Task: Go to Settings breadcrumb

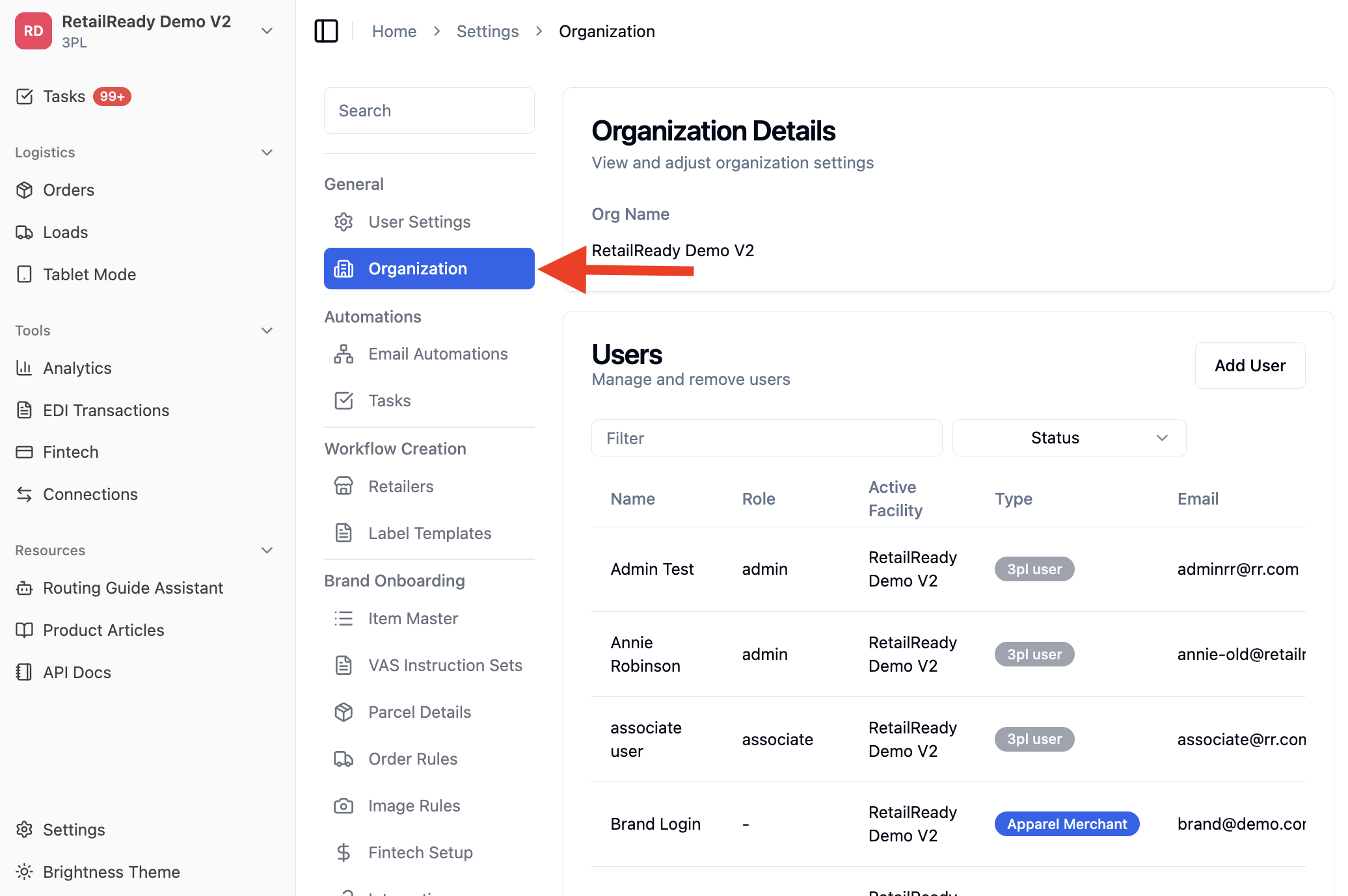Action: tap(488, 31)
